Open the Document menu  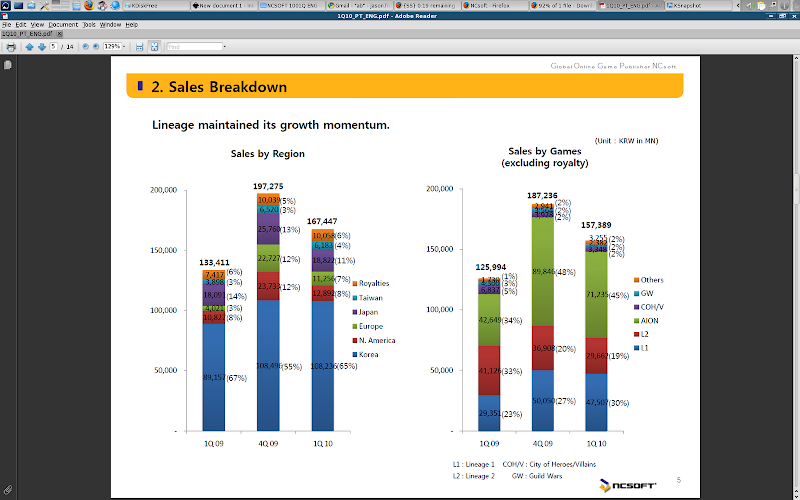click(63, 24)
